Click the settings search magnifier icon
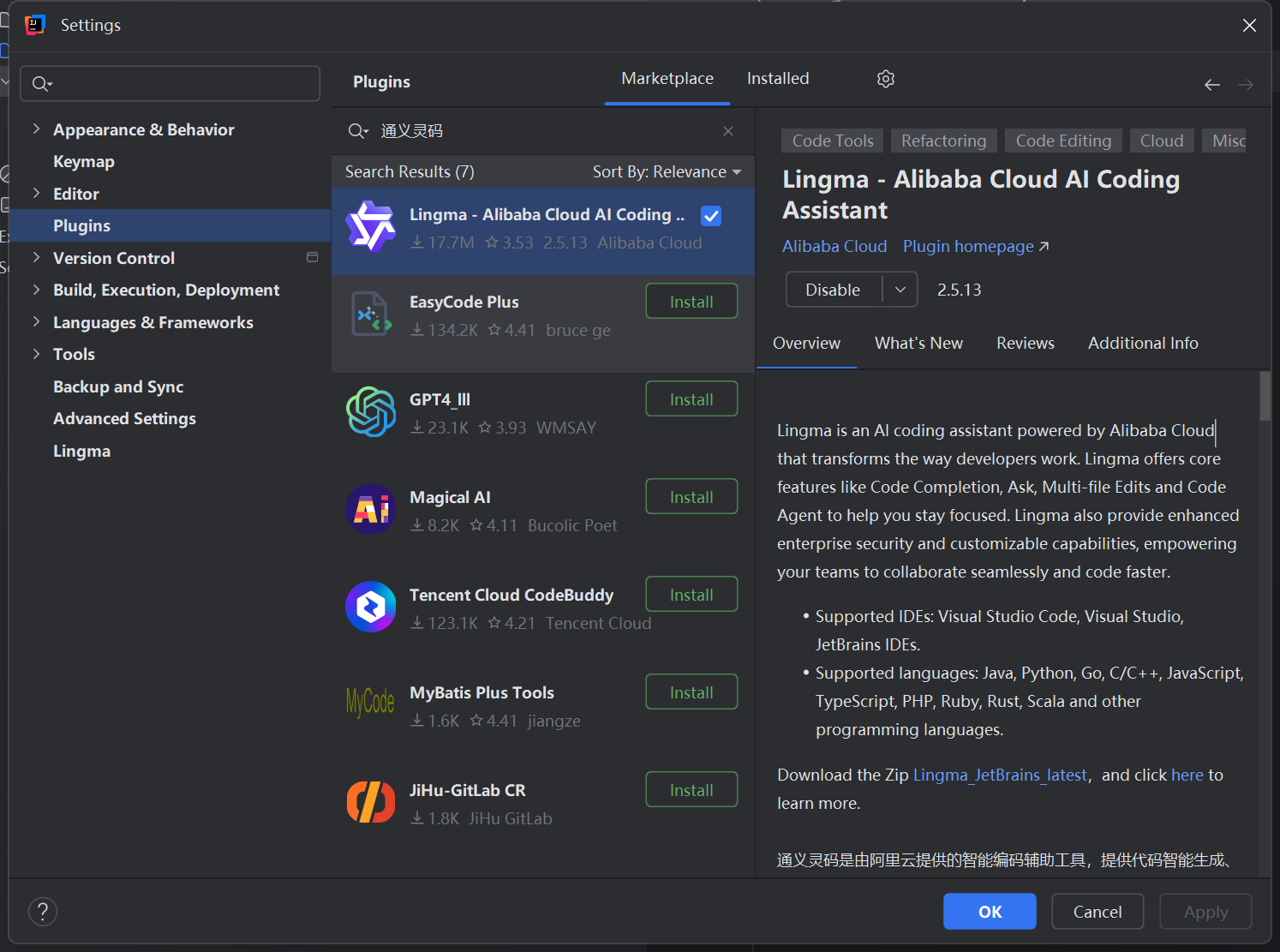Screen dimensions: 1280x952 [x=40, y=83]
